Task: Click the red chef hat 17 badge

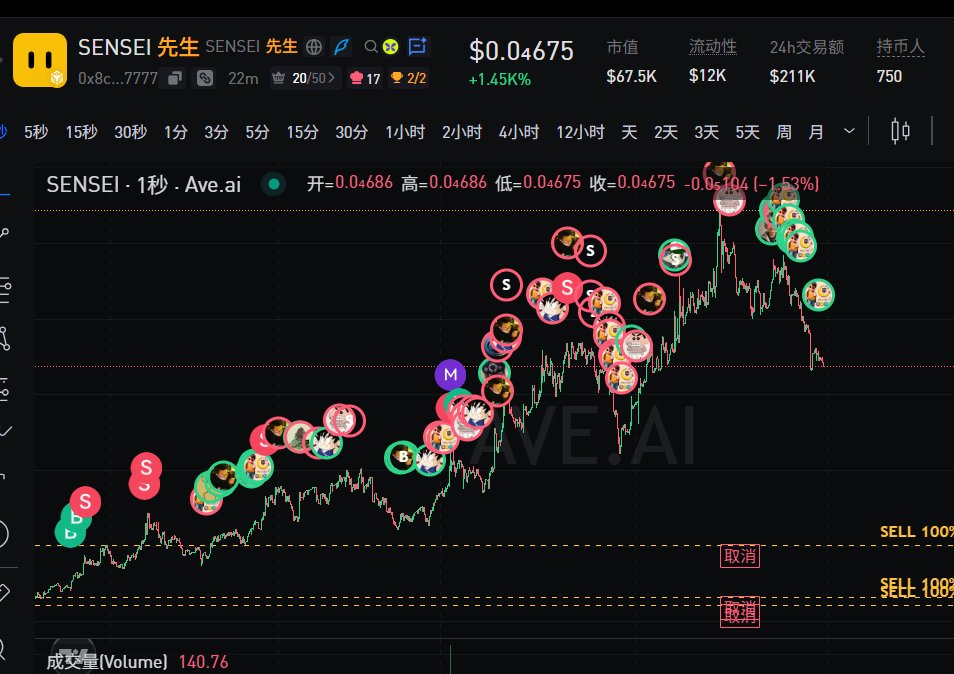Action: 365,78
